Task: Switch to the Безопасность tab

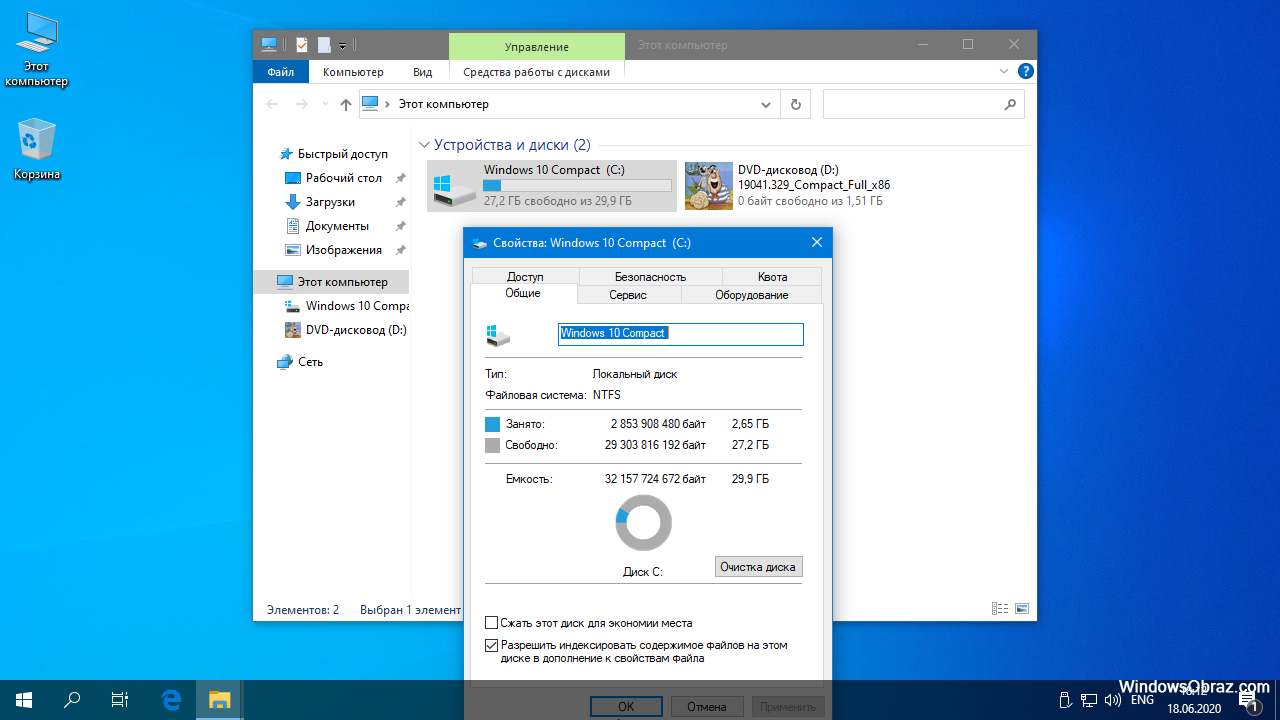Action: 649,277
